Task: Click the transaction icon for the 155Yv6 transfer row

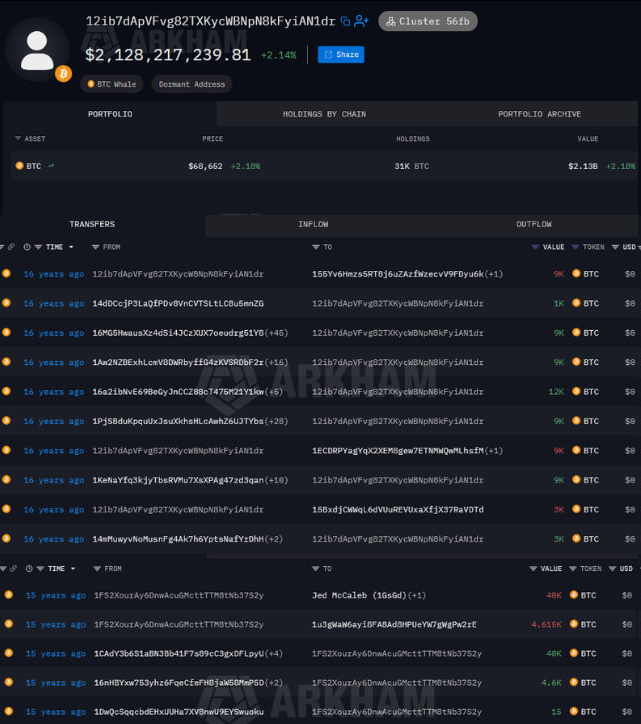Action: coord(6,273)
